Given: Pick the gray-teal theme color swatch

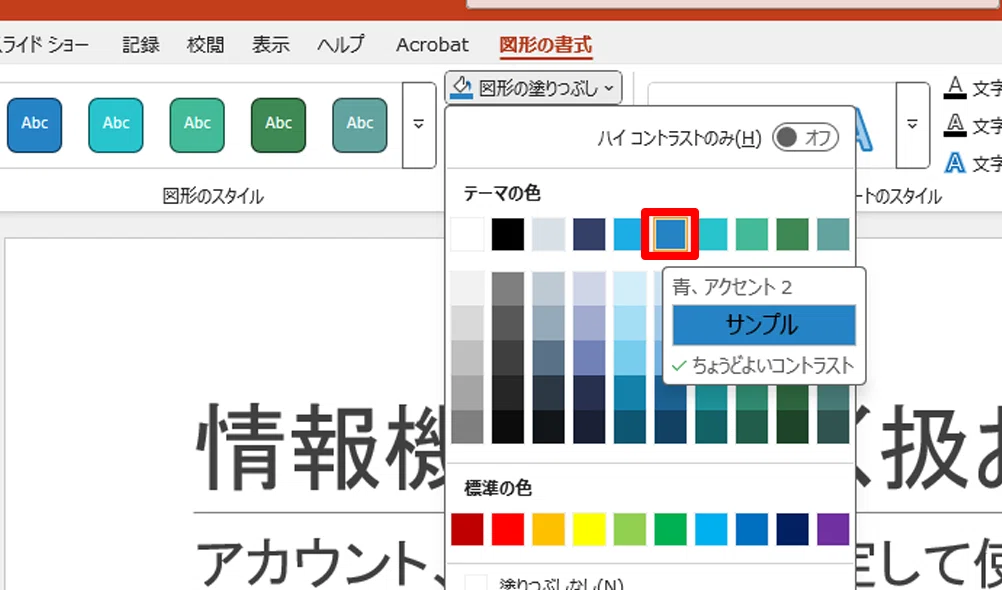Looking at the screenshot, I should [833, 234].
